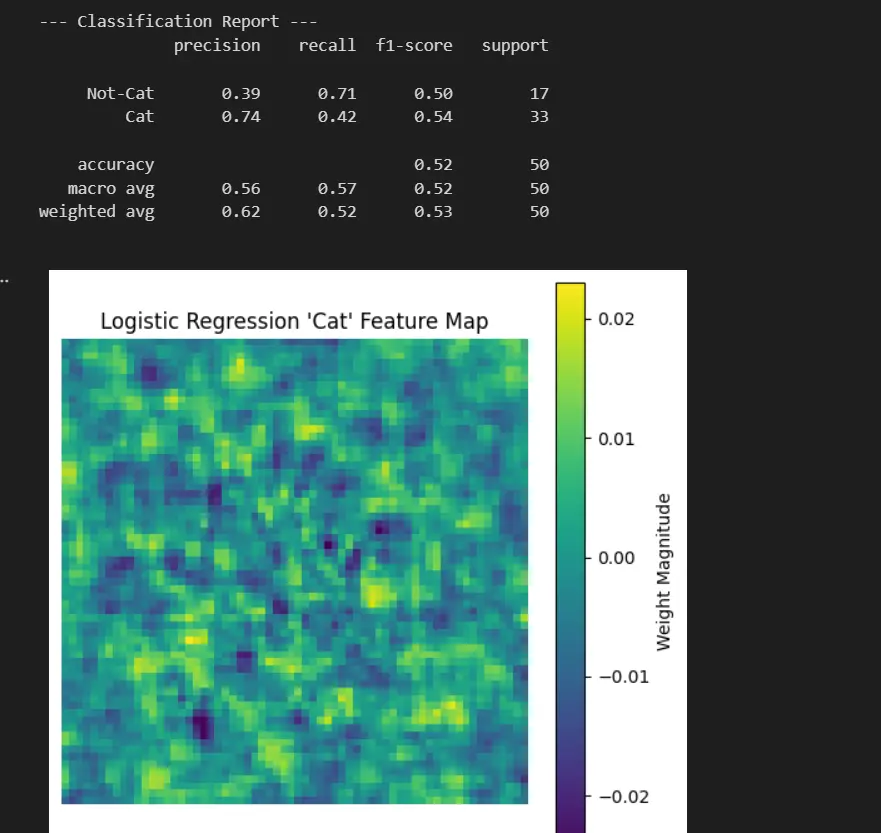
Task: Click macro avg f1-score 0.52
Action: pyautogui.click(x=433, y=189)
